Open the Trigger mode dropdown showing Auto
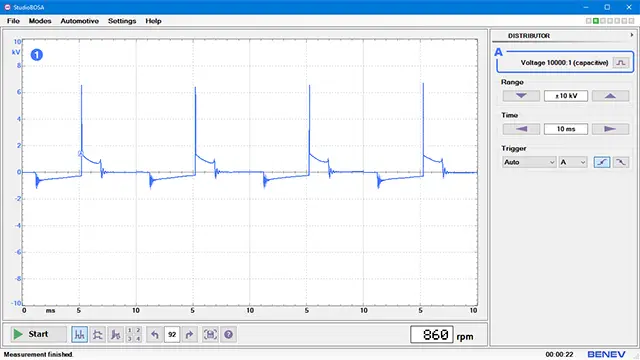This screenshot has height=360, width=640. [529, 162]
